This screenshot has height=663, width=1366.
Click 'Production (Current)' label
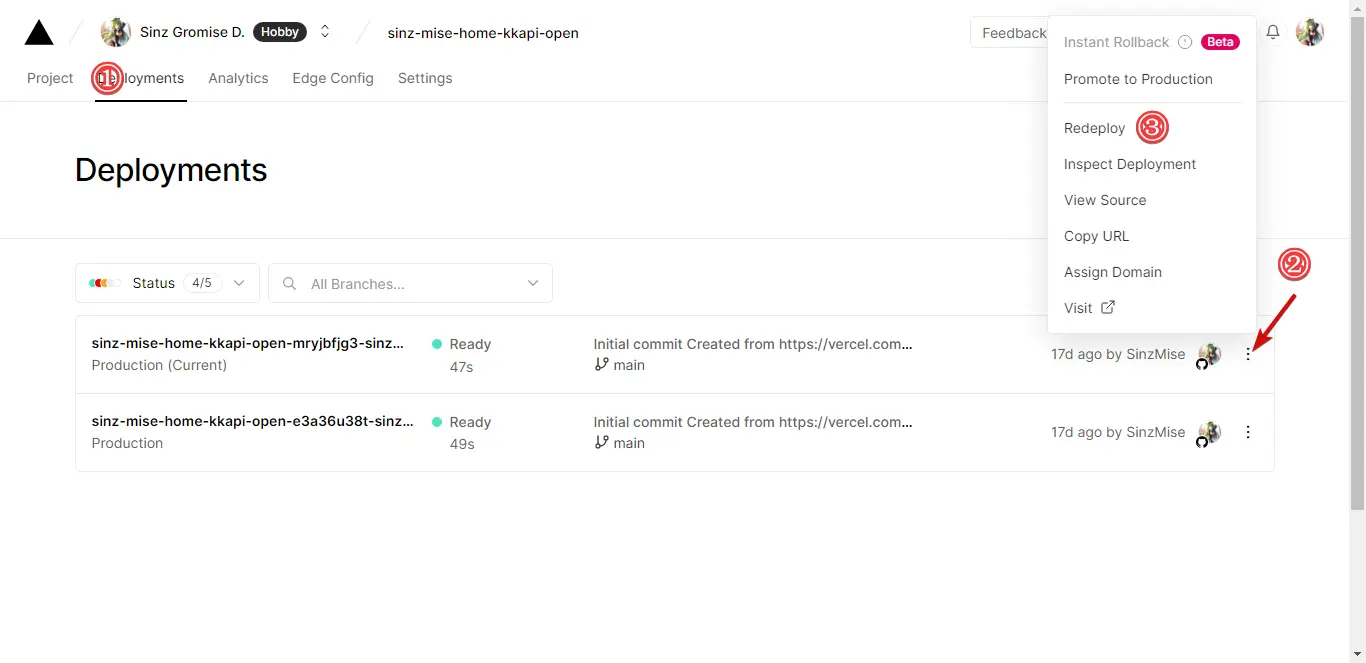tap(159, 365)
